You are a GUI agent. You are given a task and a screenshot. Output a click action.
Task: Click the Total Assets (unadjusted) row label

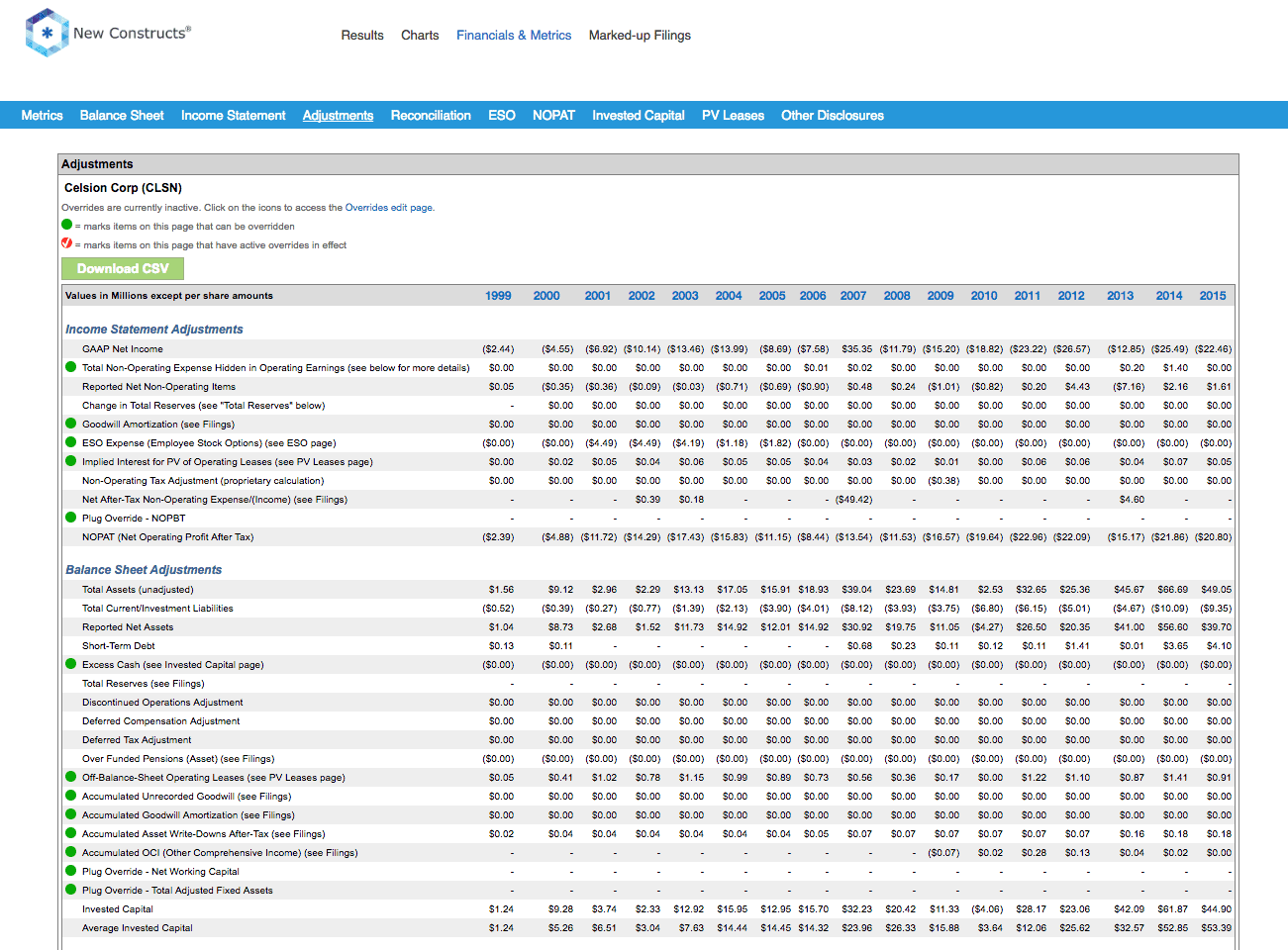pos(138,590)
